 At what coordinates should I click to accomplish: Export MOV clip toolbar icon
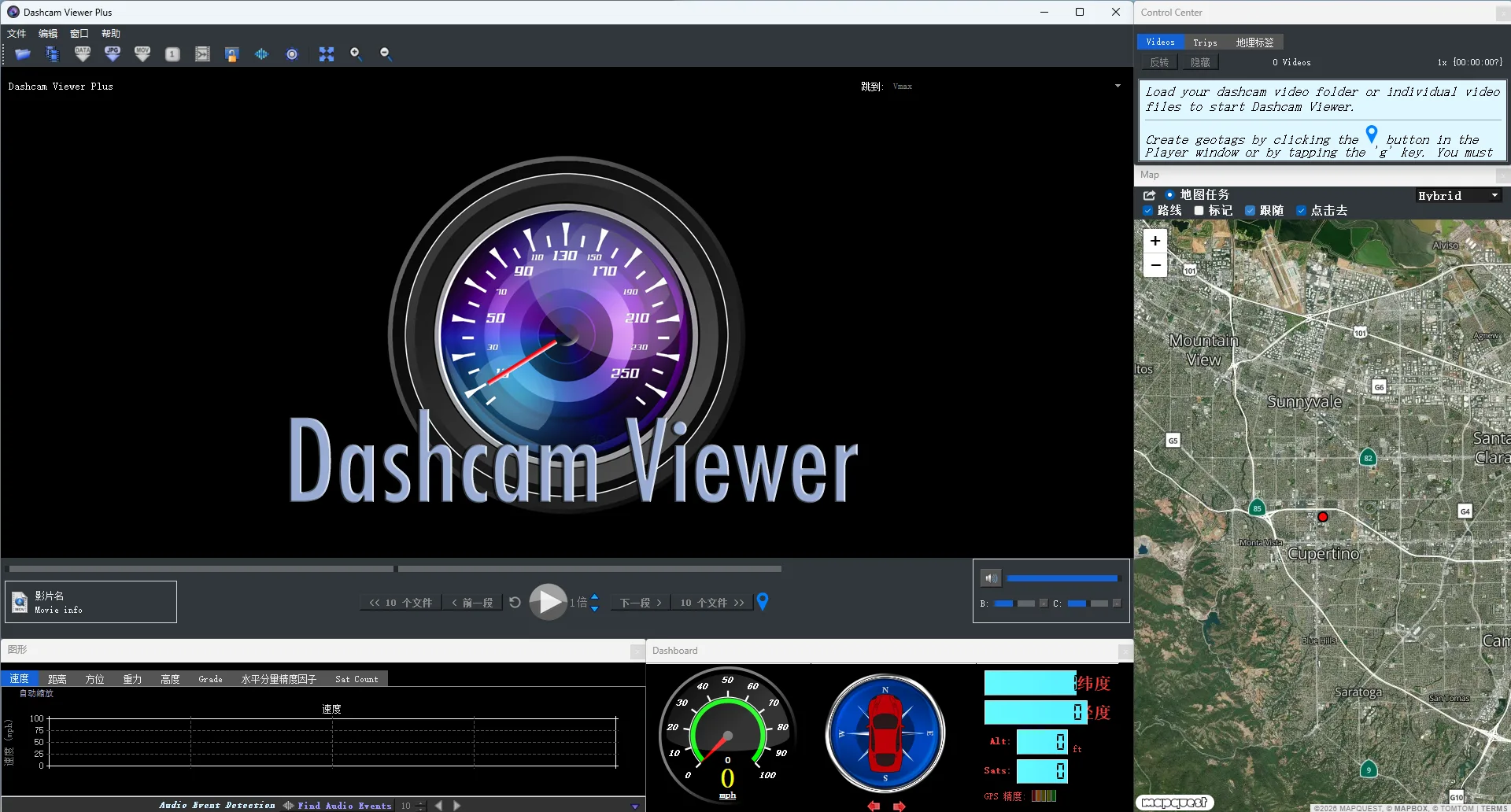(142, 54)
